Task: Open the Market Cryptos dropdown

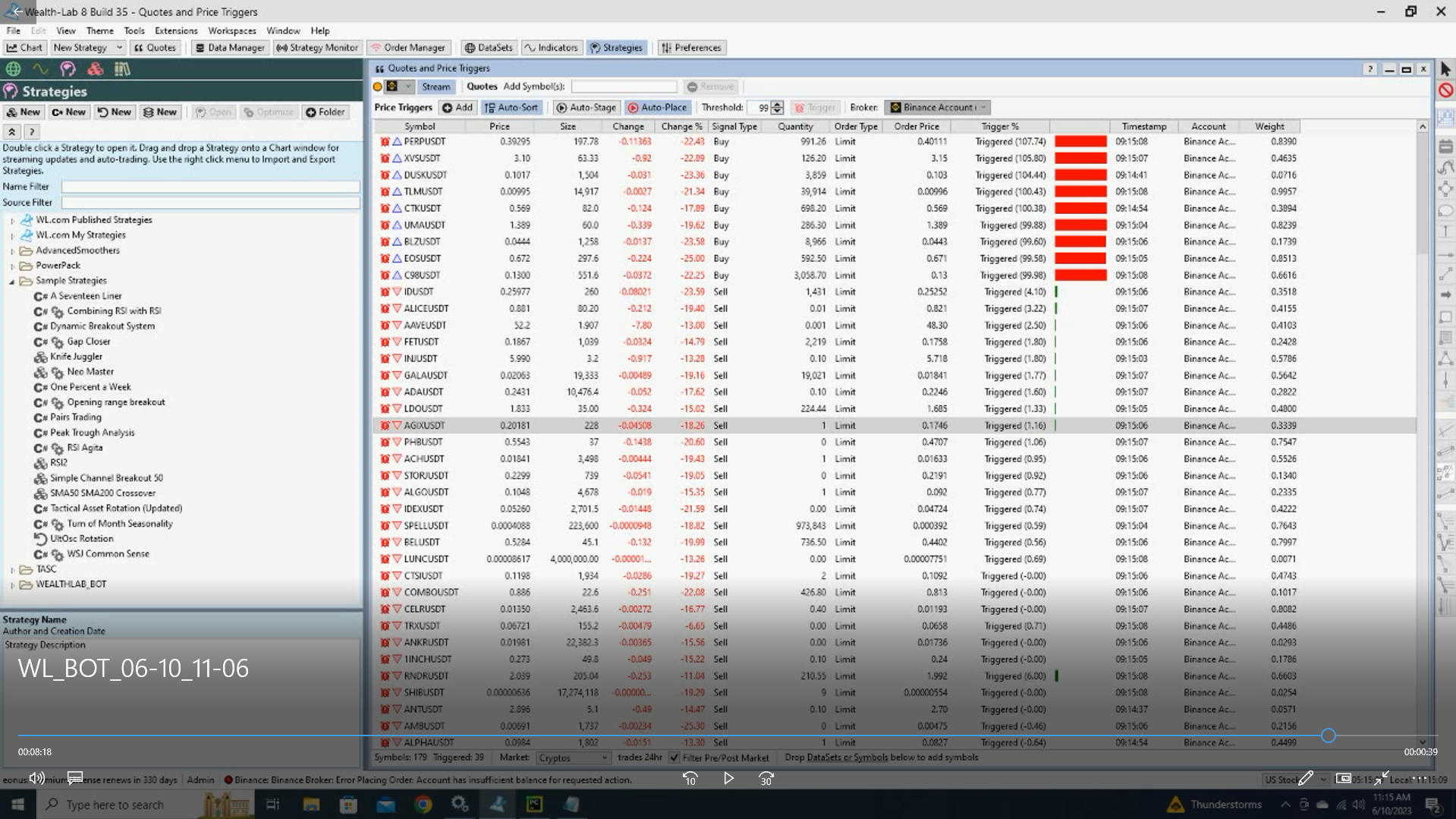Action: pos(573,758)
